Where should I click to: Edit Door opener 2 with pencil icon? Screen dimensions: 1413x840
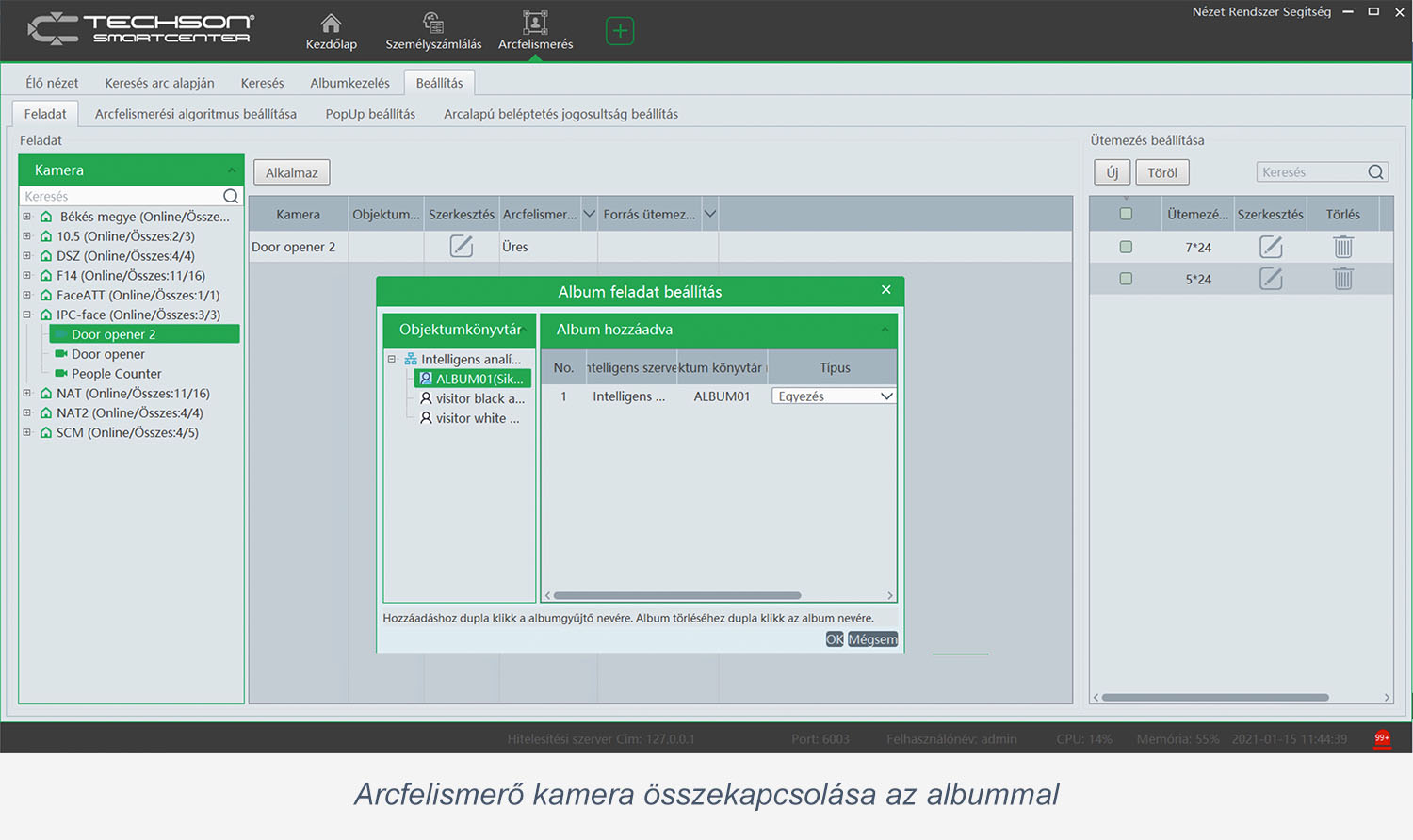pyautogui.click(x=461, y=246)
